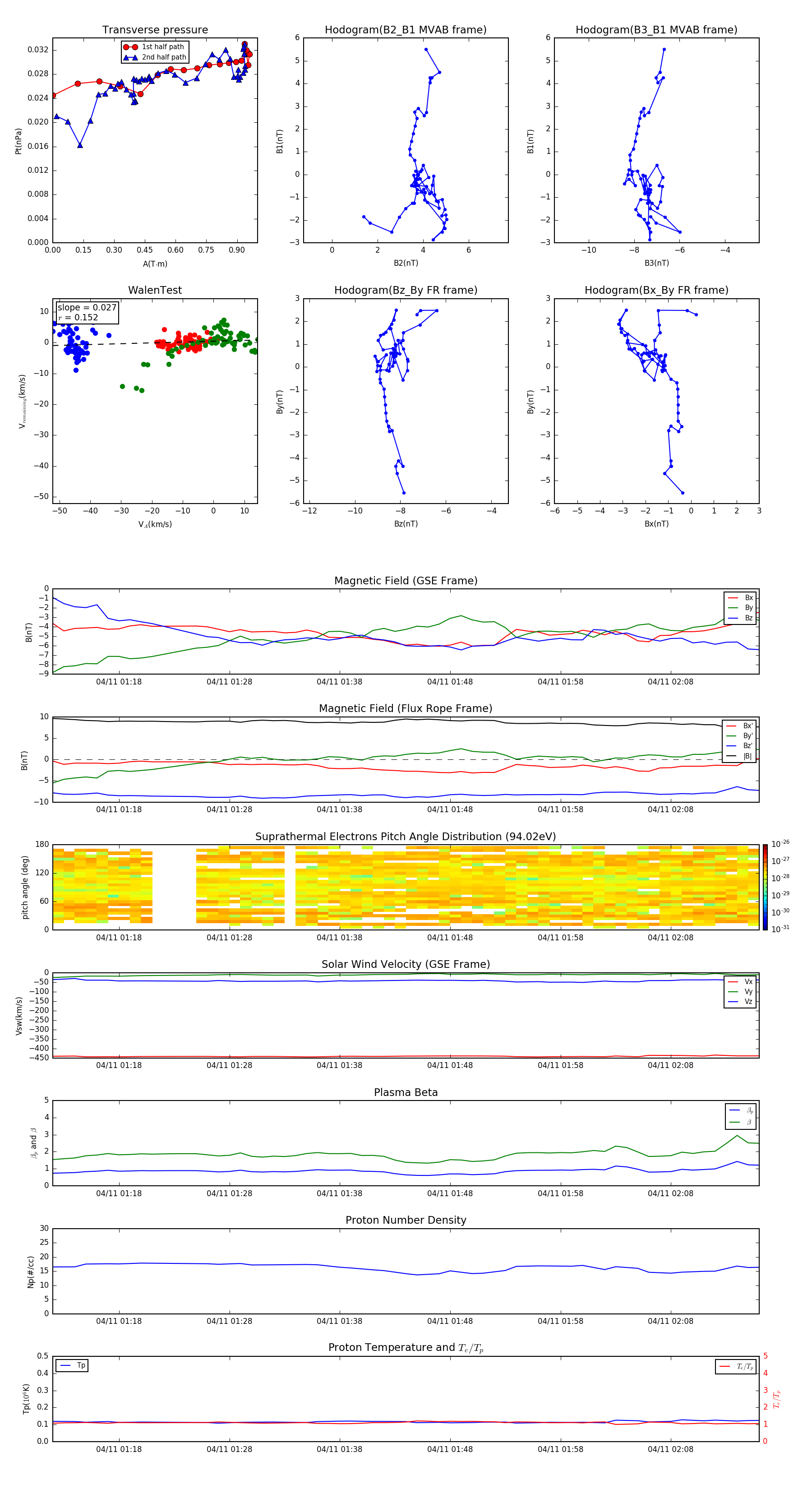
Task: Click the Suprathermal Electrons Pitch Angle Distribution title
Action: 406,837
